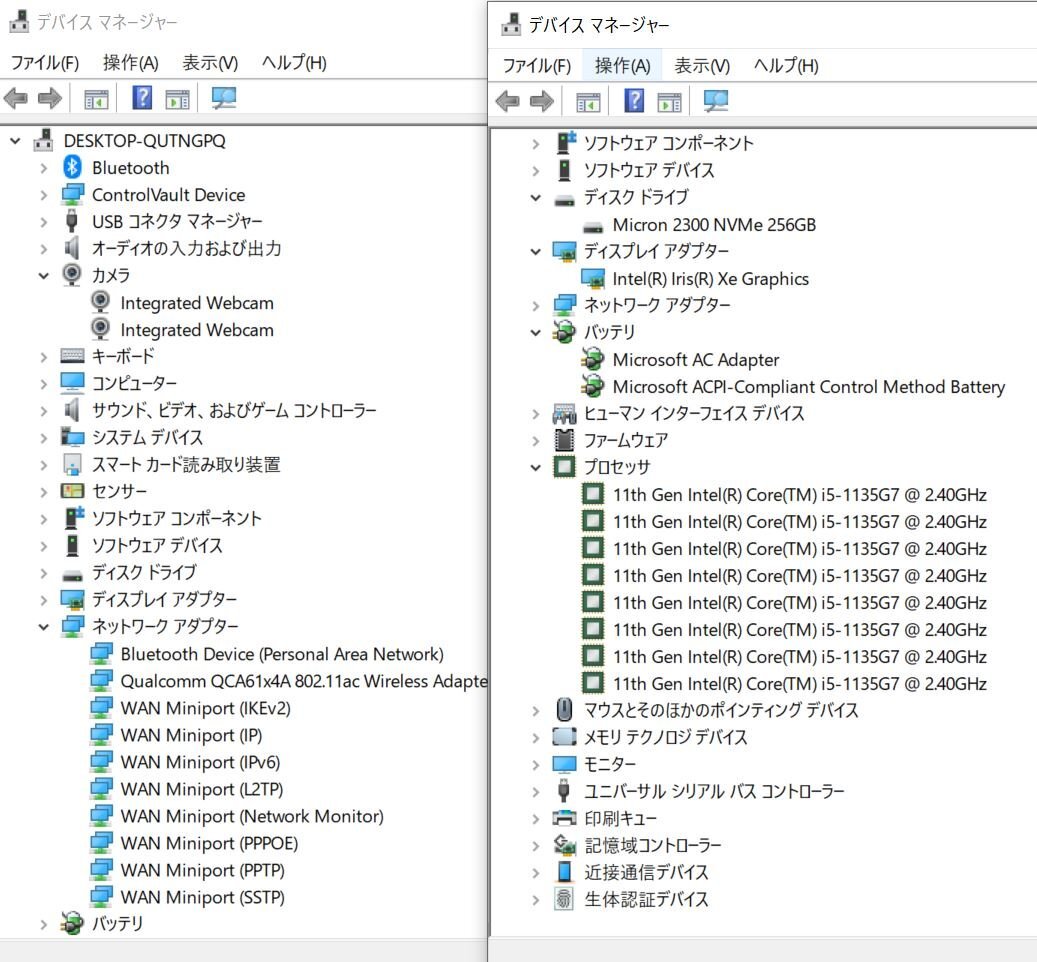Collapse the DESKTOP-QUTNGPQ root node
1037x962 pixels.
click(15, 141)
